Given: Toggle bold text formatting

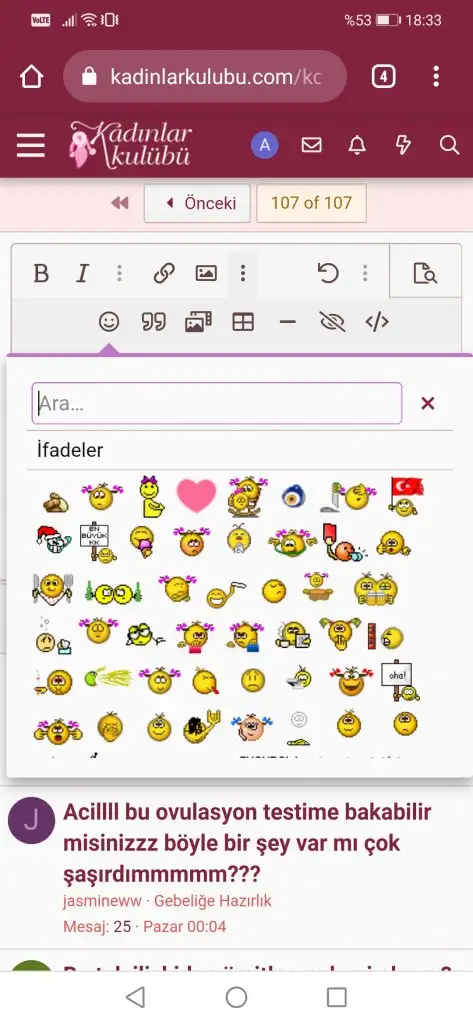Looking at the screenshot, I should pyautogui.click(x=41, y=273).
